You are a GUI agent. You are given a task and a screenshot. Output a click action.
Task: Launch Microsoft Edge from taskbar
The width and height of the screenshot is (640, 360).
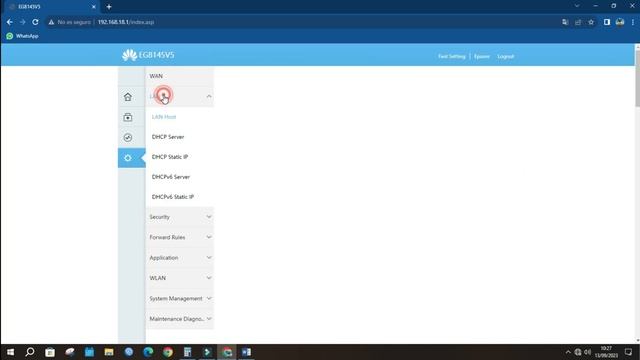tap(148, 352)
